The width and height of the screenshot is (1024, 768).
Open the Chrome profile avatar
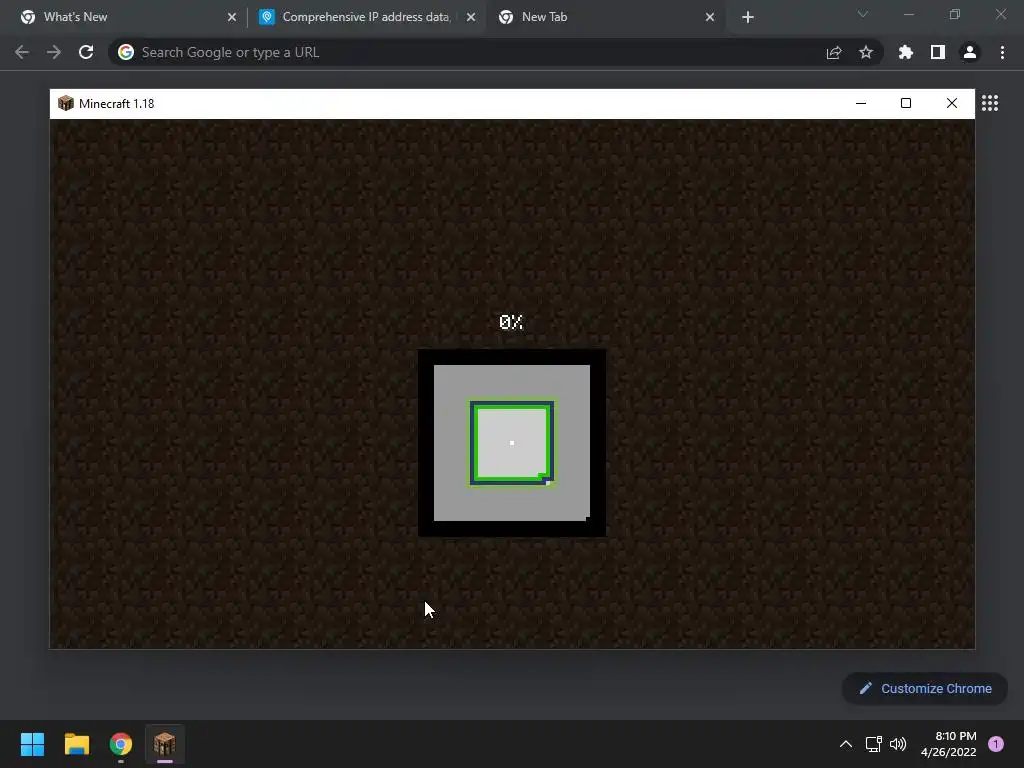(x=970, y=52)
